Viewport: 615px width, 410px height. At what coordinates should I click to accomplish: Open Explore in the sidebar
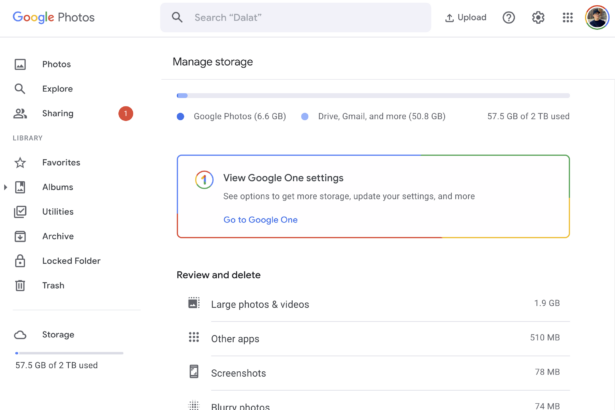(x=57, y=89)
